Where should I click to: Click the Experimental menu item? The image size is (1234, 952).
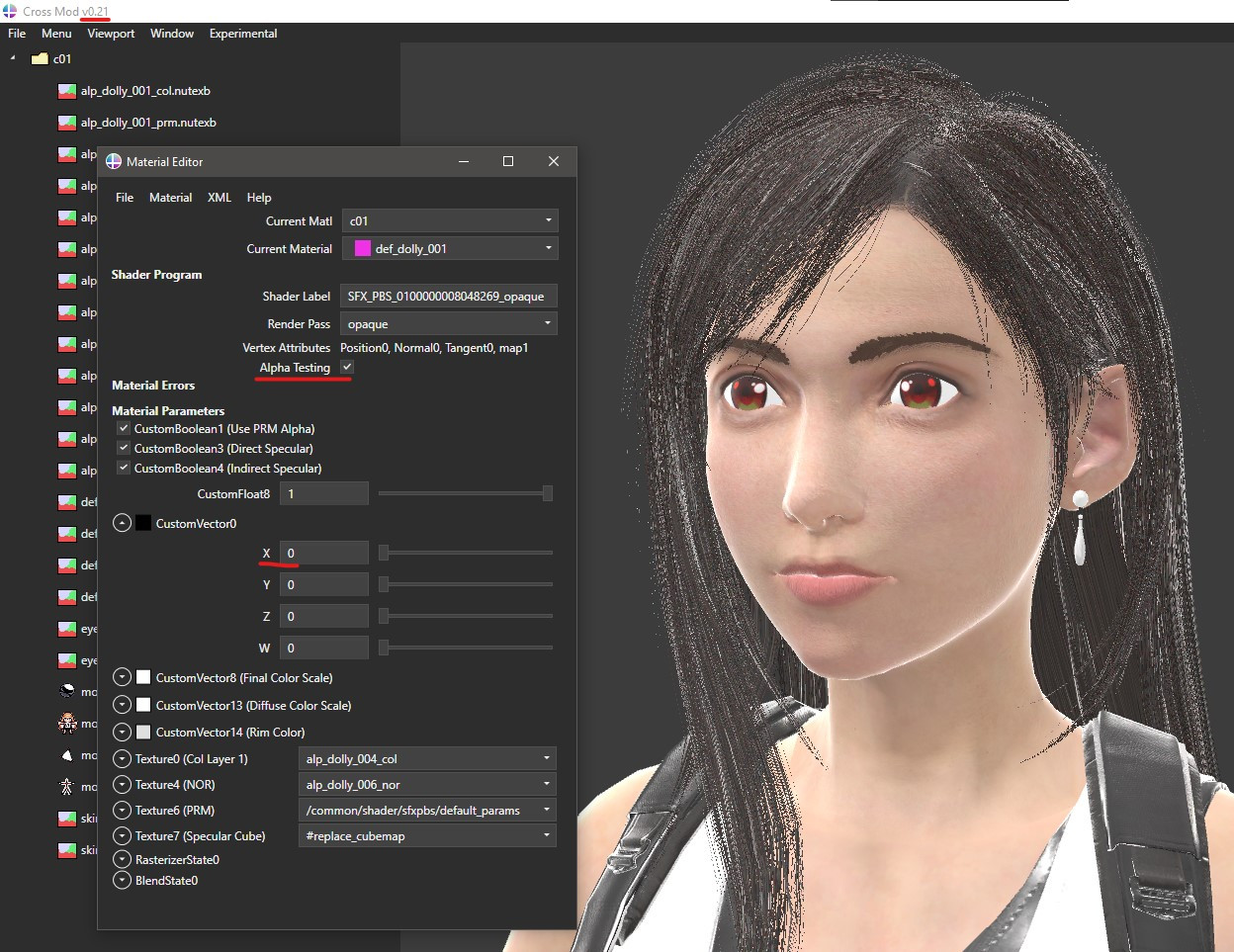[242, 33]
